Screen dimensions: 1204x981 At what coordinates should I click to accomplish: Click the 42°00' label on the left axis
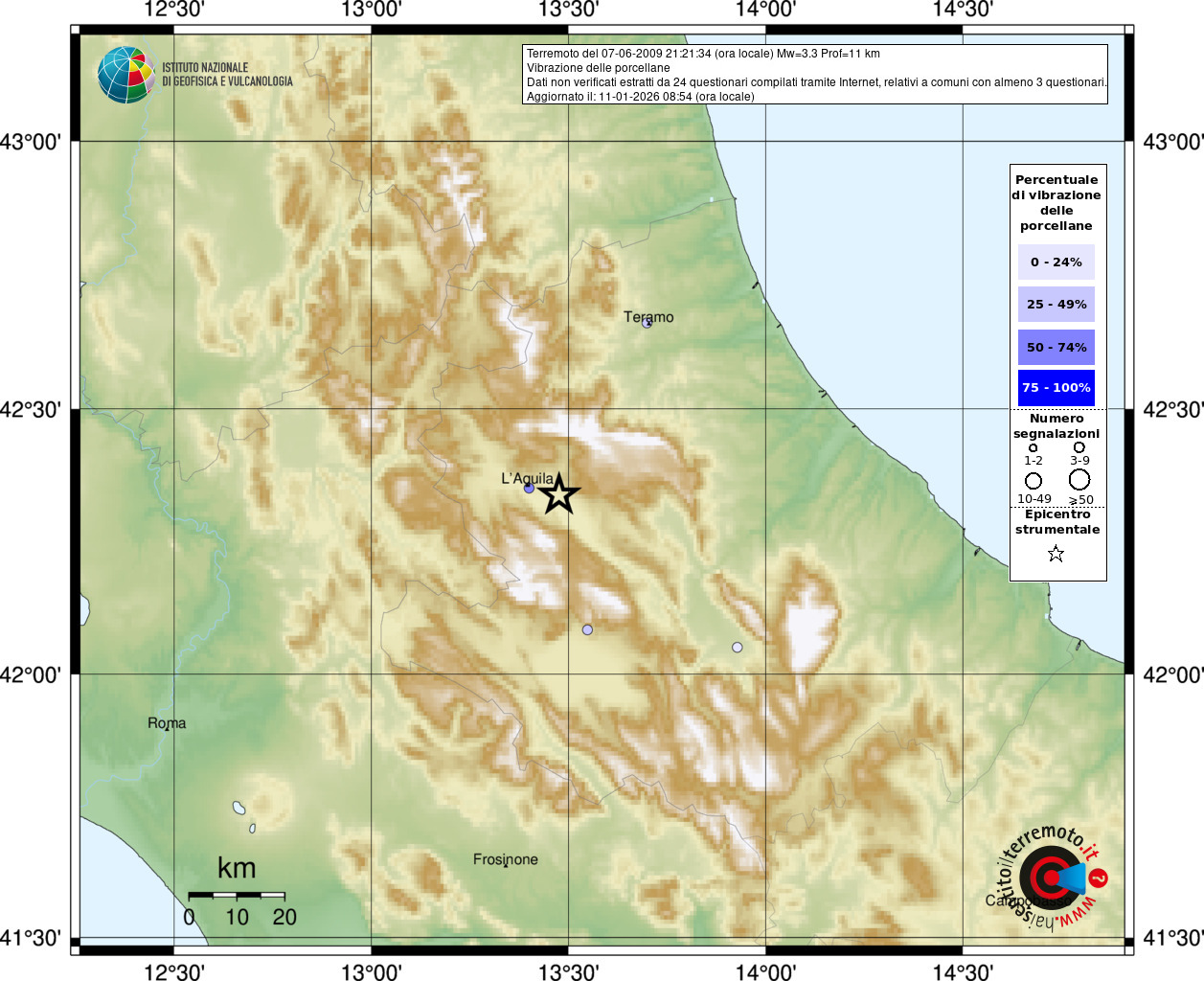[31, 674]
